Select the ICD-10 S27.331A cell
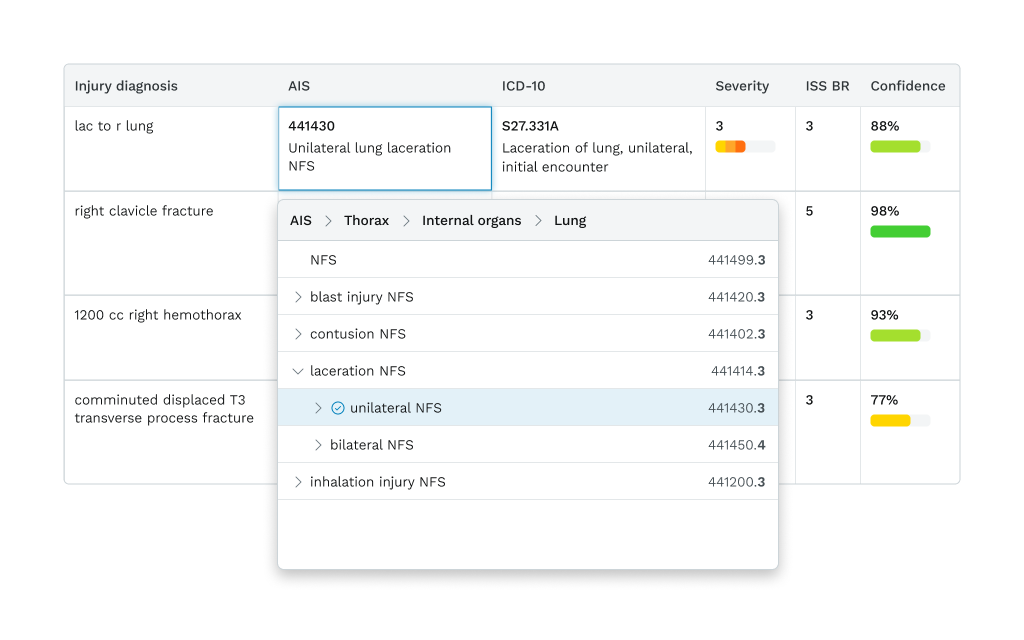 [598, 148]
